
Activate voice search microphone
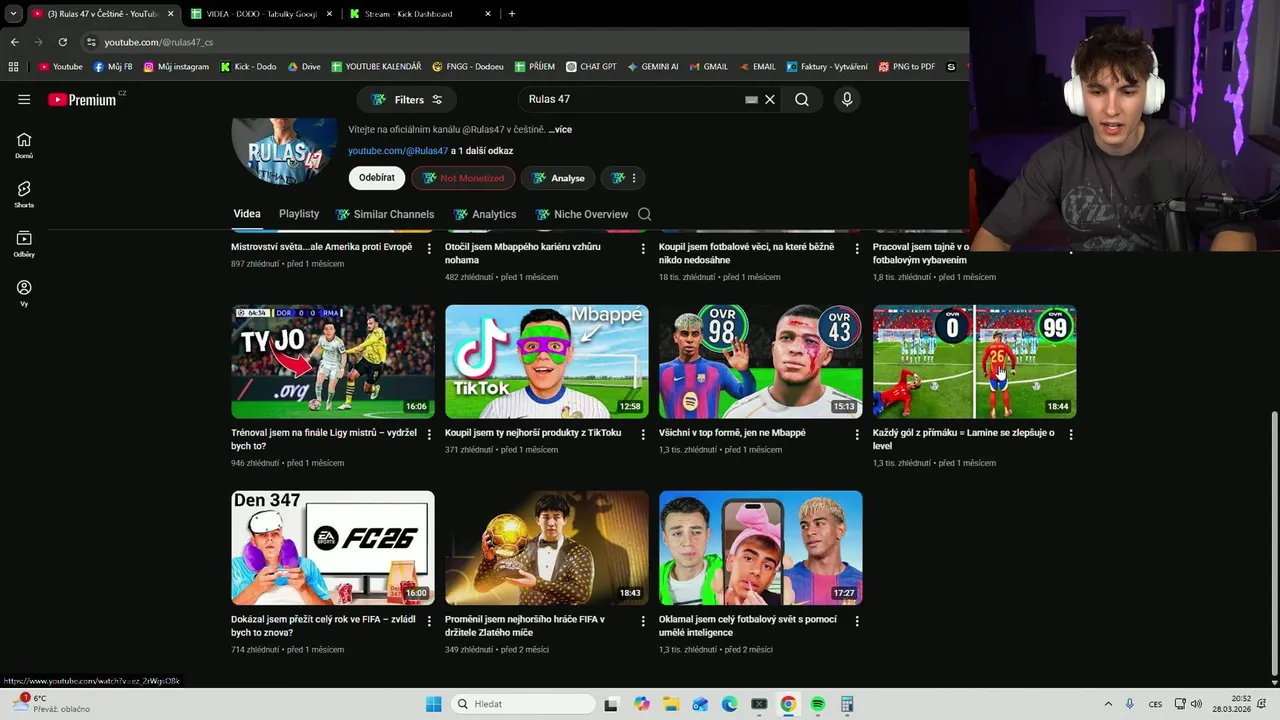847,99
